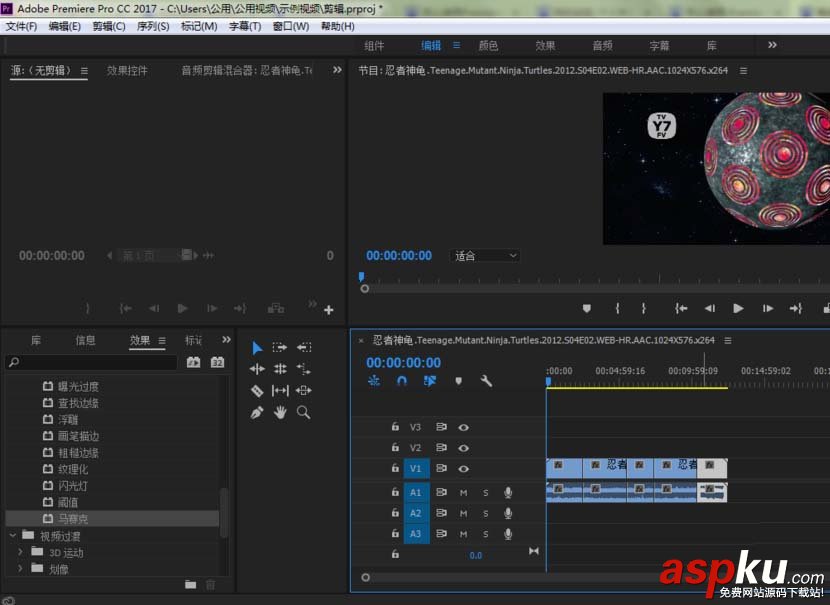Image resolution: width=830 pixels, height=605 pixels.
Task: Toggle V2 track output eye
Action: [x=463, y=448]
